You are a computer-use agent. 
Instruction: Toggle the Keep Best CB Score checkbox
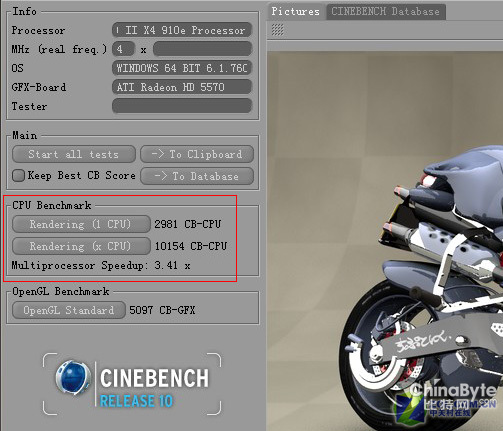click(18, 175)
